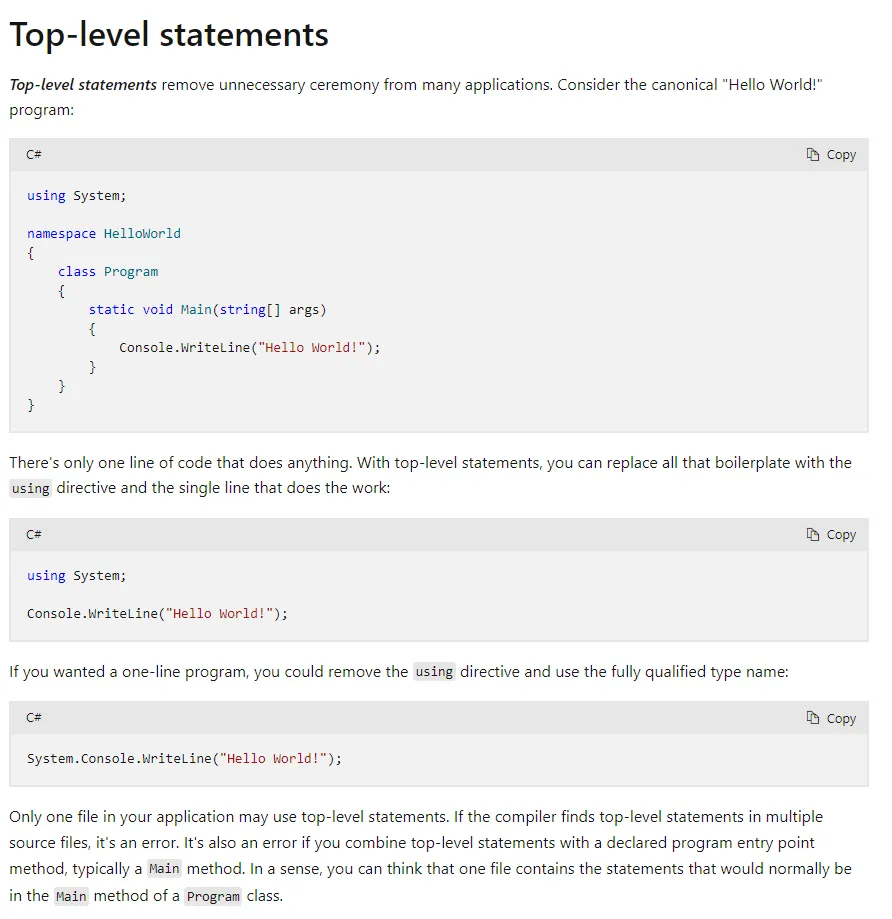Click the C# label on the third code block
The height and width of the screenshot is (919, 892).
pos(34,718)
